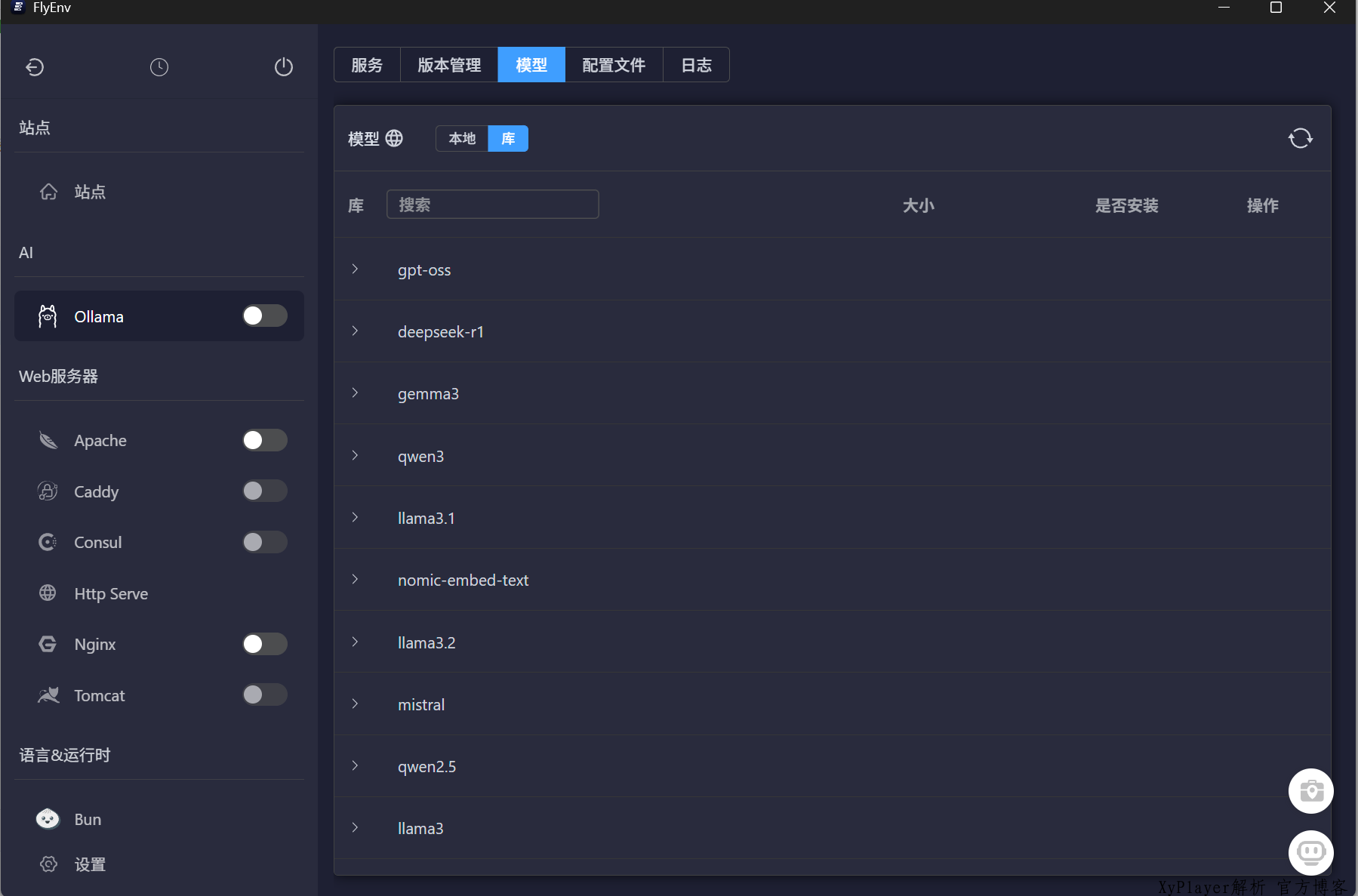Open the 站点 sidebar item

(x=90, y=192)
